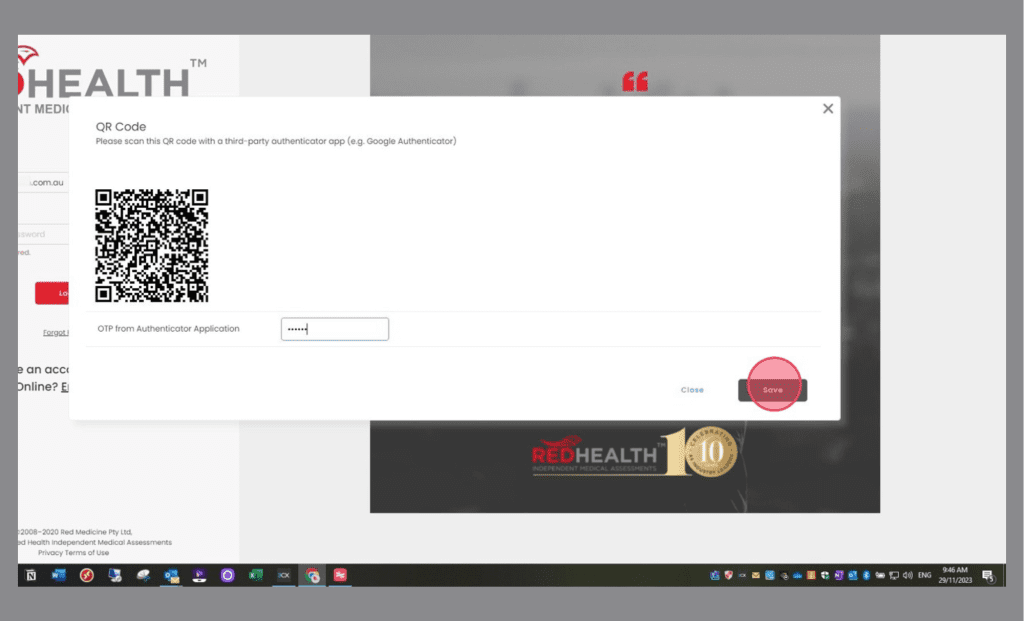Open Outlook from the taskbar

tap(171, 576)
